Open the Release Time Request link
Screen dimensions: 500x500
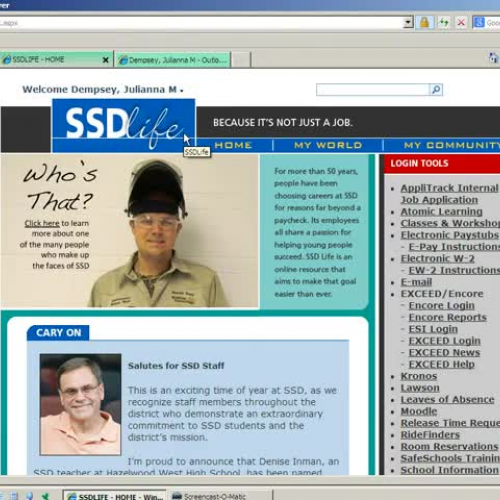(450, 423)
